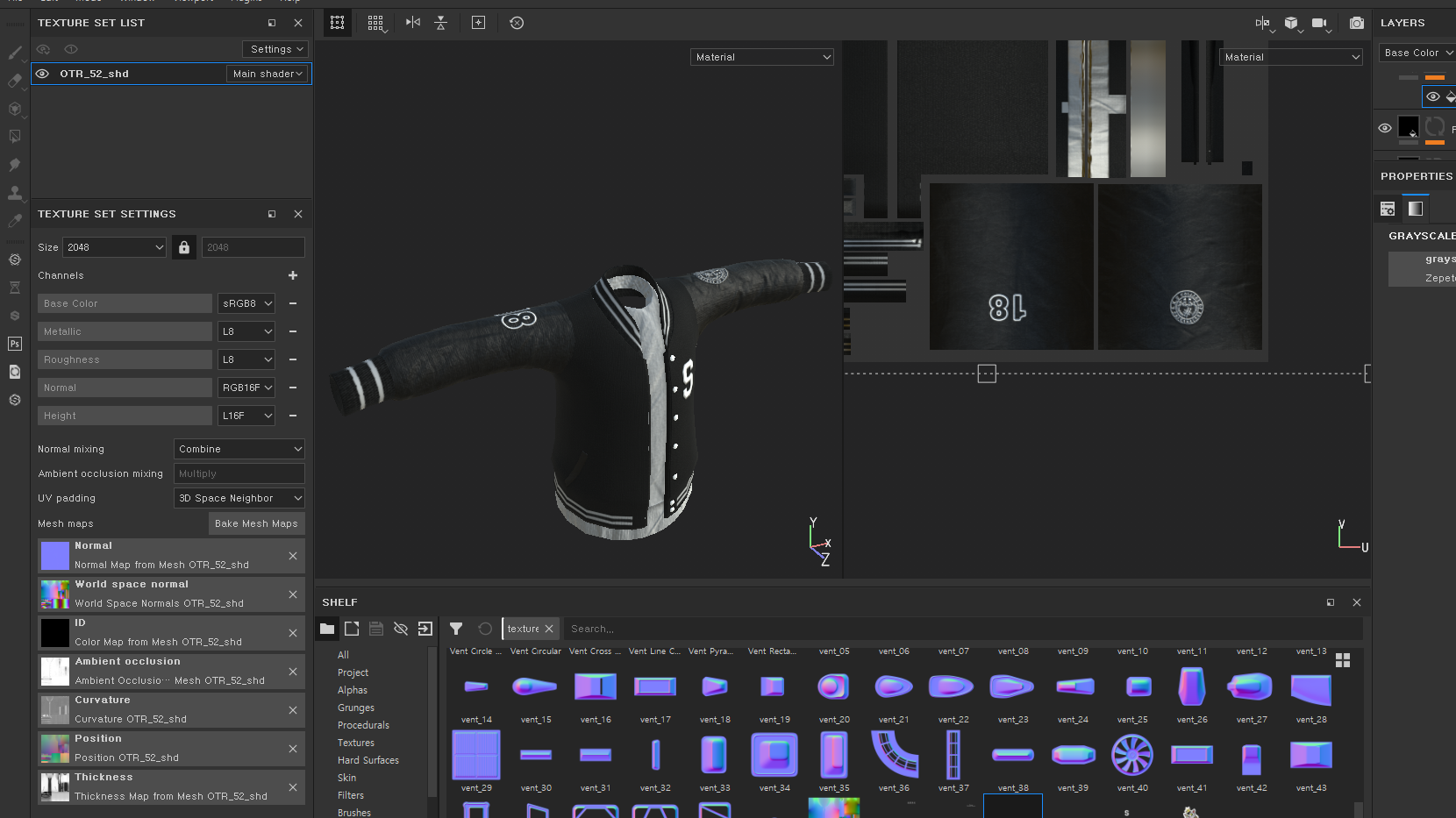This screenshot has height=818, width=1456.
Task: Select the Alphas shelf category
Action: coord(353,690)
